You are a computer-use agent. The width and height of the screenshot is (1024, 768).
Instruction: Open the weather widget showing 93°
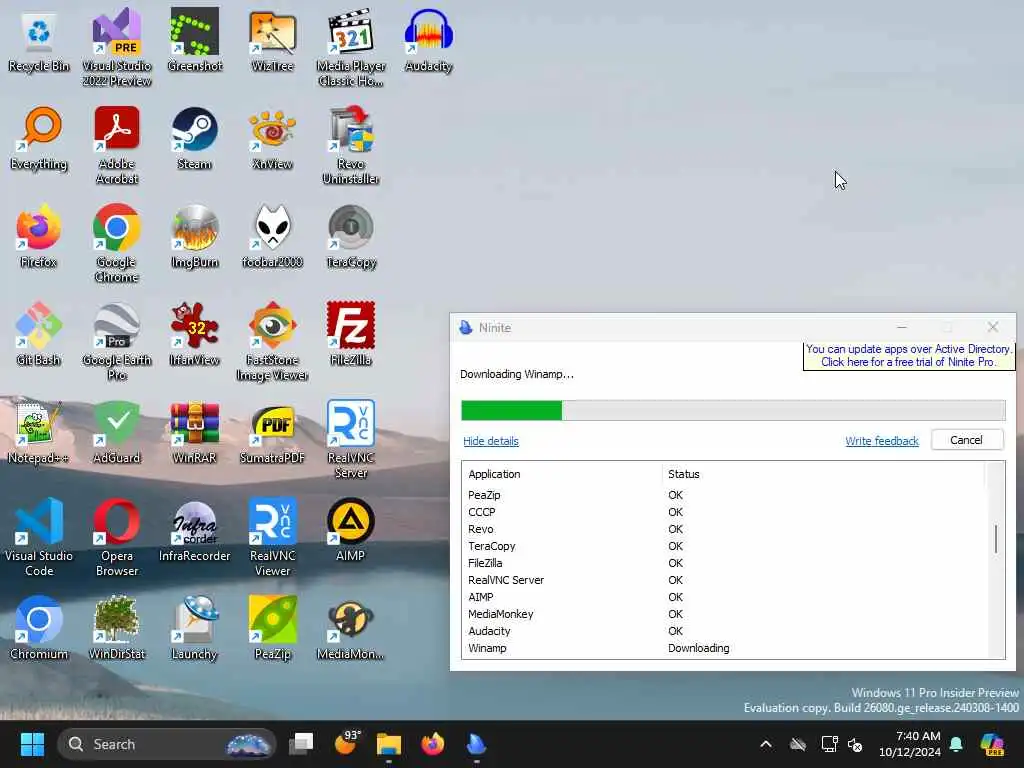[x=346, y=744]
